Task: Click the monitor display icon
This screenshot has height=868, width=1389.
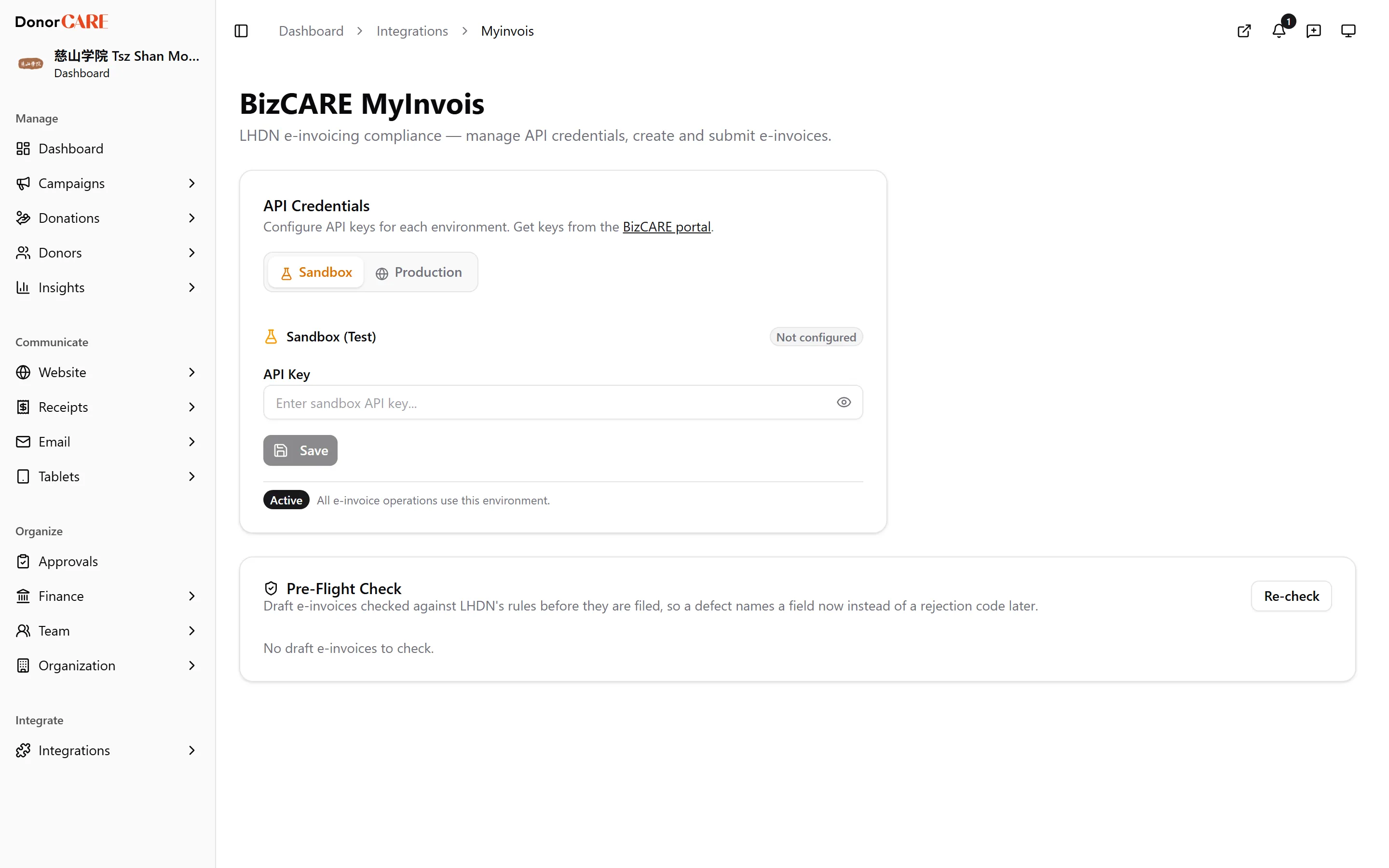Action: click(1348, 31)
